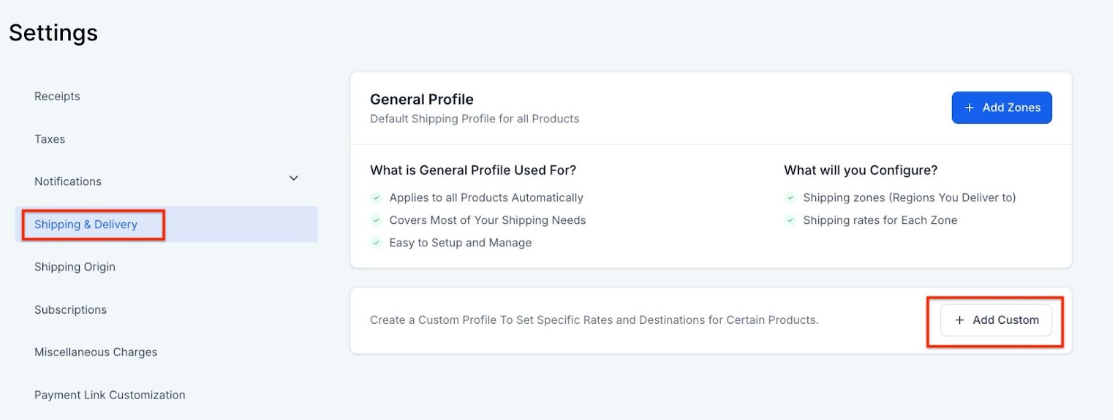Image resolution: width=1113 pixels, height=420 pixels.
Task: Select the Shipping & Delivery menu item
Action: point(86,224)
